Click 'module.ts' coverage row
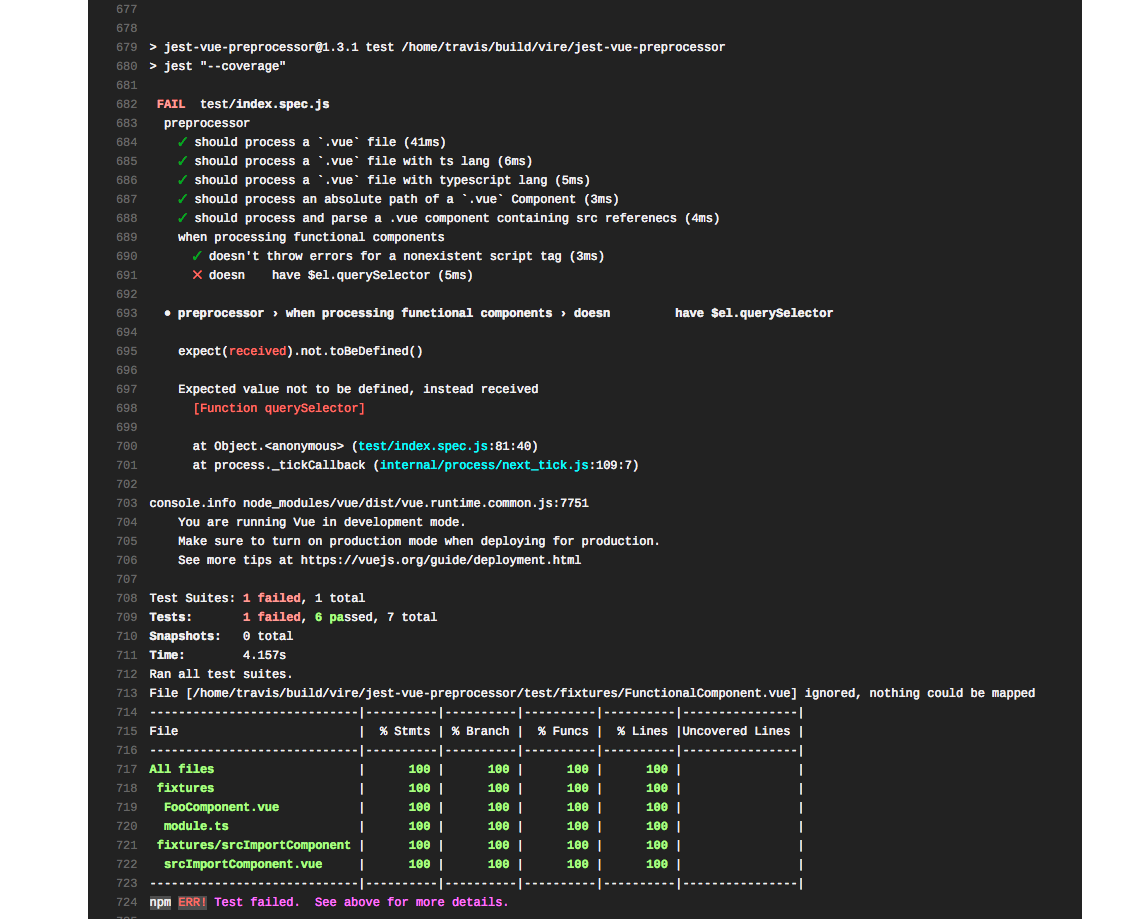 196,826
